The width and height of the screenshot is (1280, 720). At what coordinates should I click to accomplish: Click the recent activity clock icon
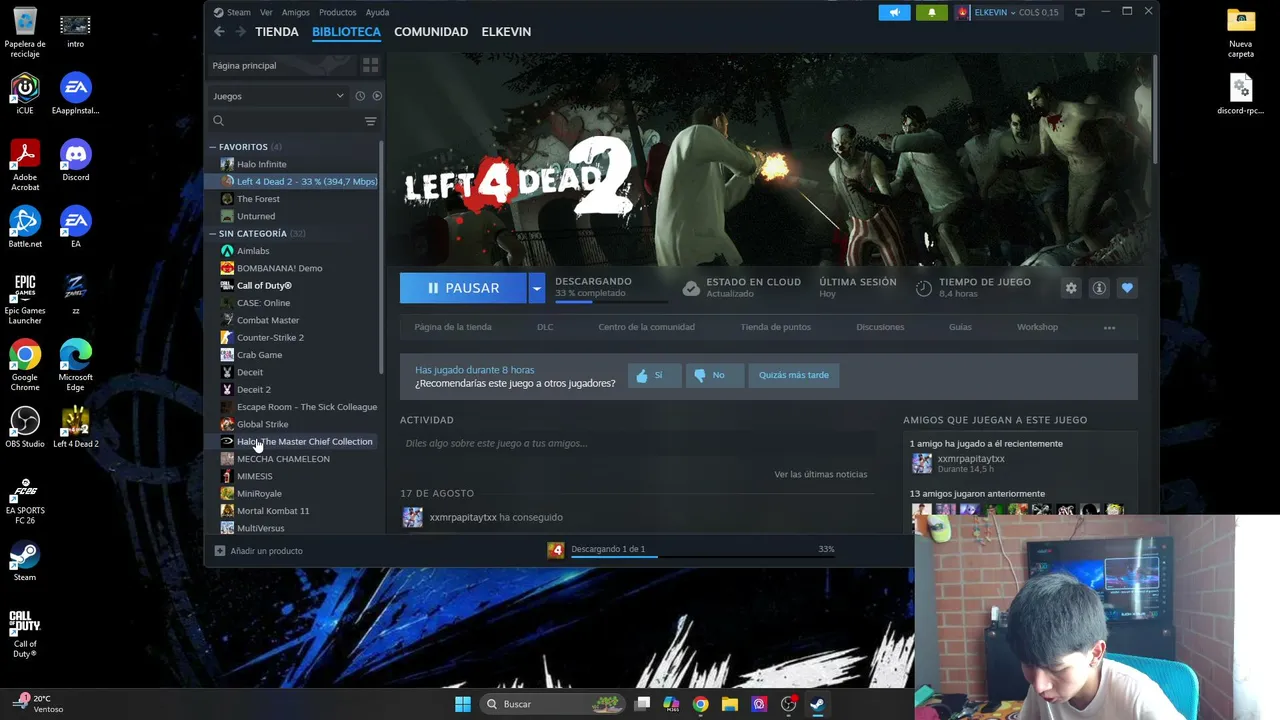(x=360, y=96)
